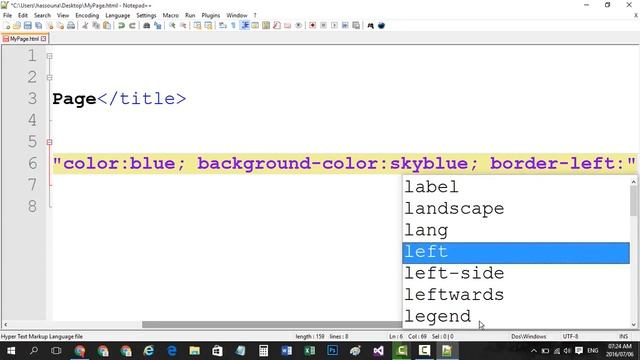Image resolution: width=640 pixels, height=360 pixels.
Task: Click the Save Recorded Macro icon
Action: point(356,26)
